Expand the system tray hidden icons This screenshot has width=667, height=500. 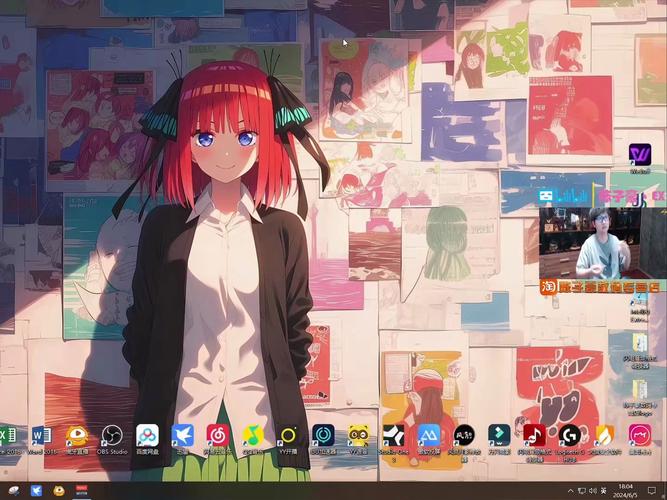pyautogui.click(x=570, y=491)
